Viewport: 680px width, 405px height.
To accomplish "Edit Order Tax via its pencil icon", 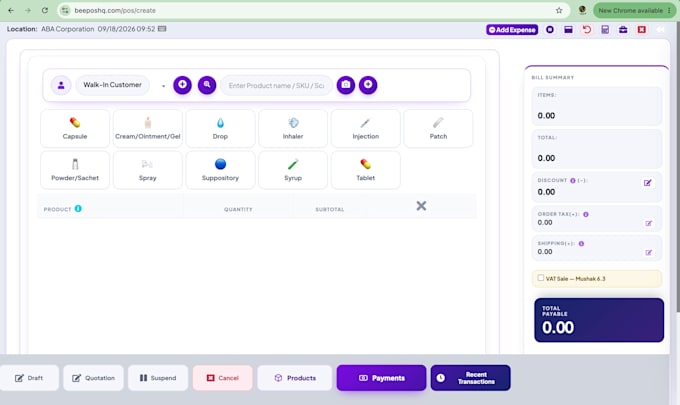I will coord(648,223).
